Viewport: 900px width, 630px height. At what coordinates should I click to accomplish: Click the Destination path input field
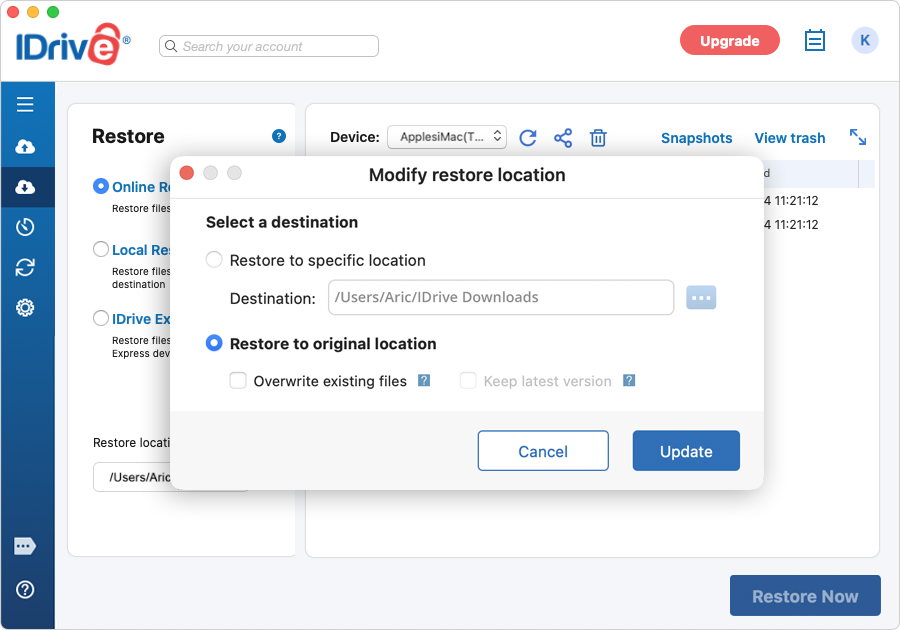500,297
